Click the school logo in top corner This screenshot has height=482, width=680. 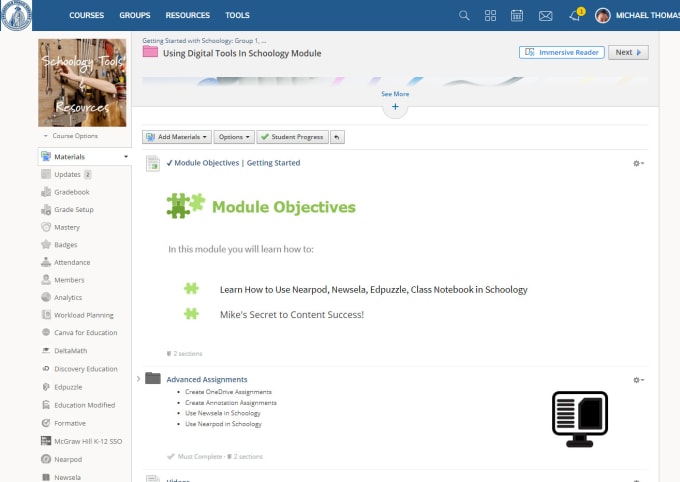pyautogui.click(x=16, y=15)
